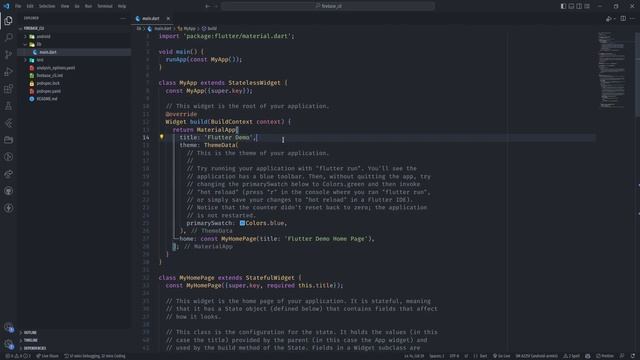Image resolution: width=640 pixels, height=360 pixels.
Task: Open analysis_options.yaml file
Action: 73,68
